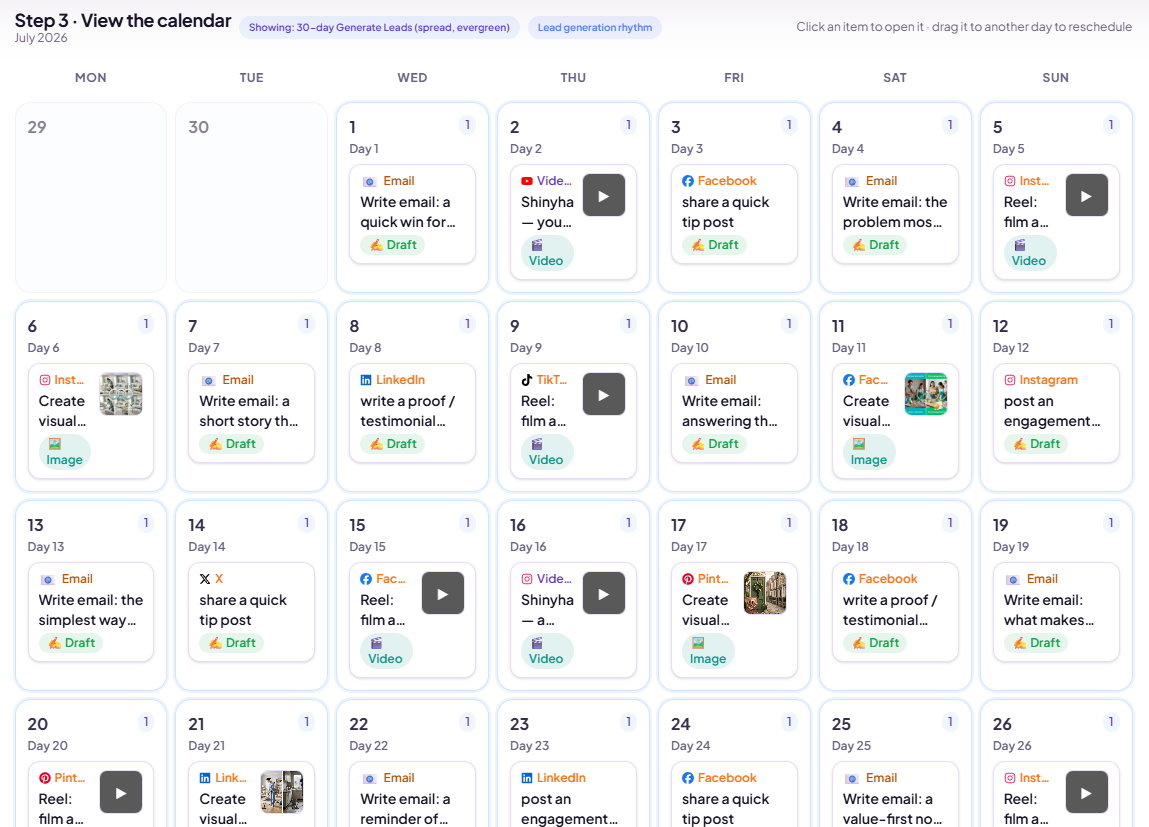This screenshot has width=1149, height=827.
Task: Open 'Write email: a value-first no…' card
Action: point(895,795)
